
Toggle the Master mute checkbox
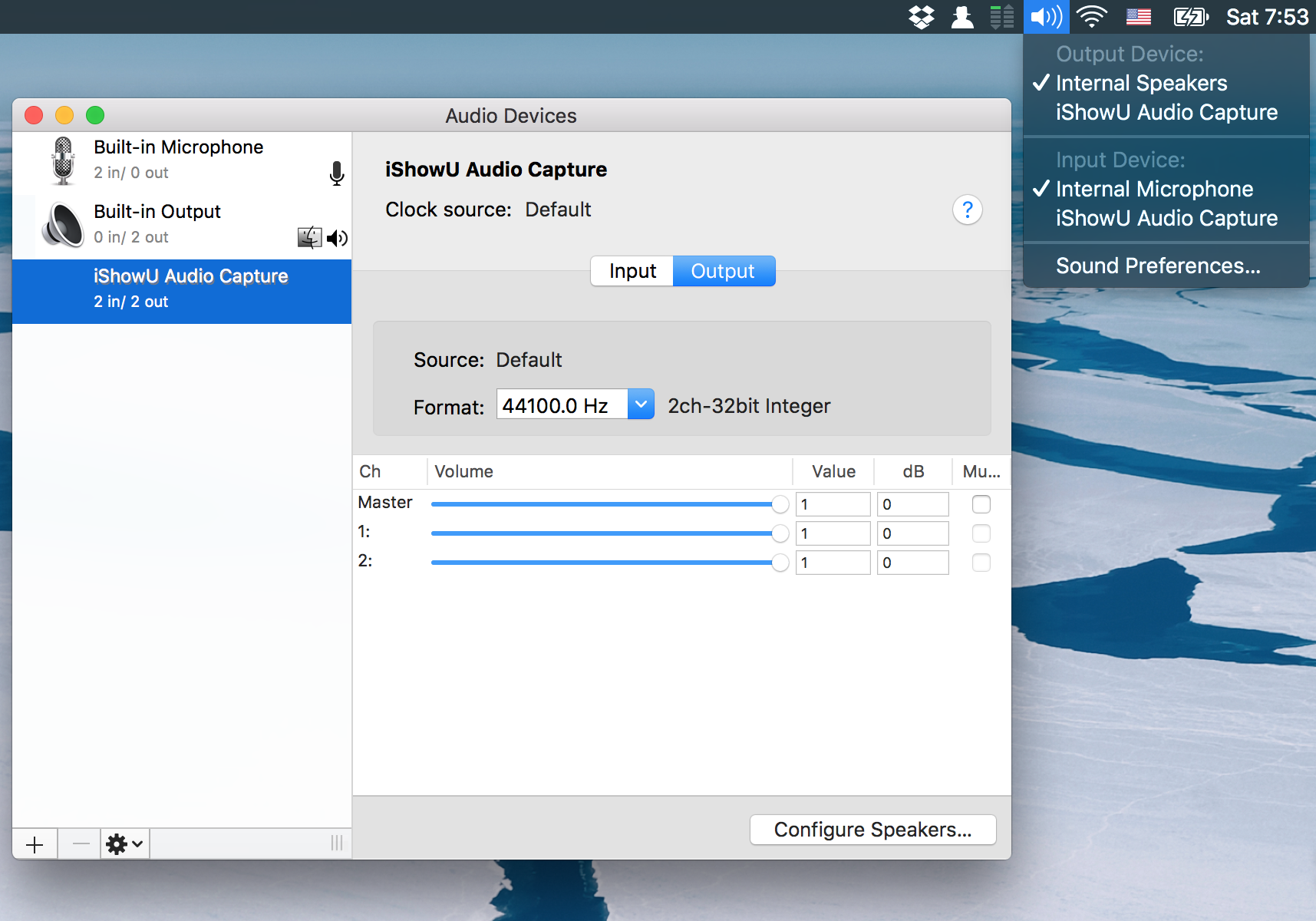pyautogui.click(x=981, y=504)
